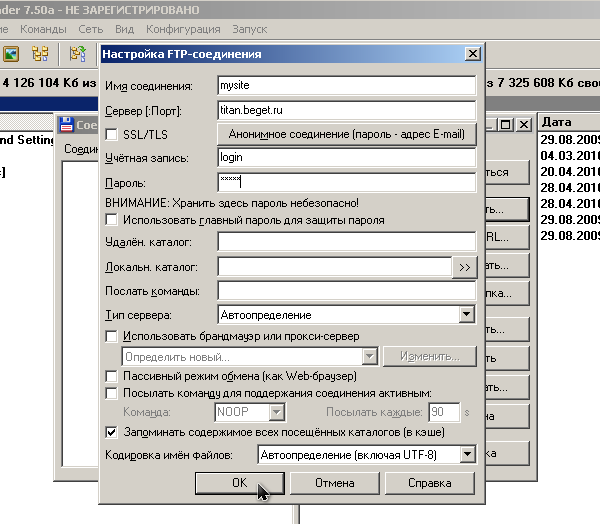Screen dimensions: 600x524
Task: Click the directory tree toolbar icon
Action: 41,53
